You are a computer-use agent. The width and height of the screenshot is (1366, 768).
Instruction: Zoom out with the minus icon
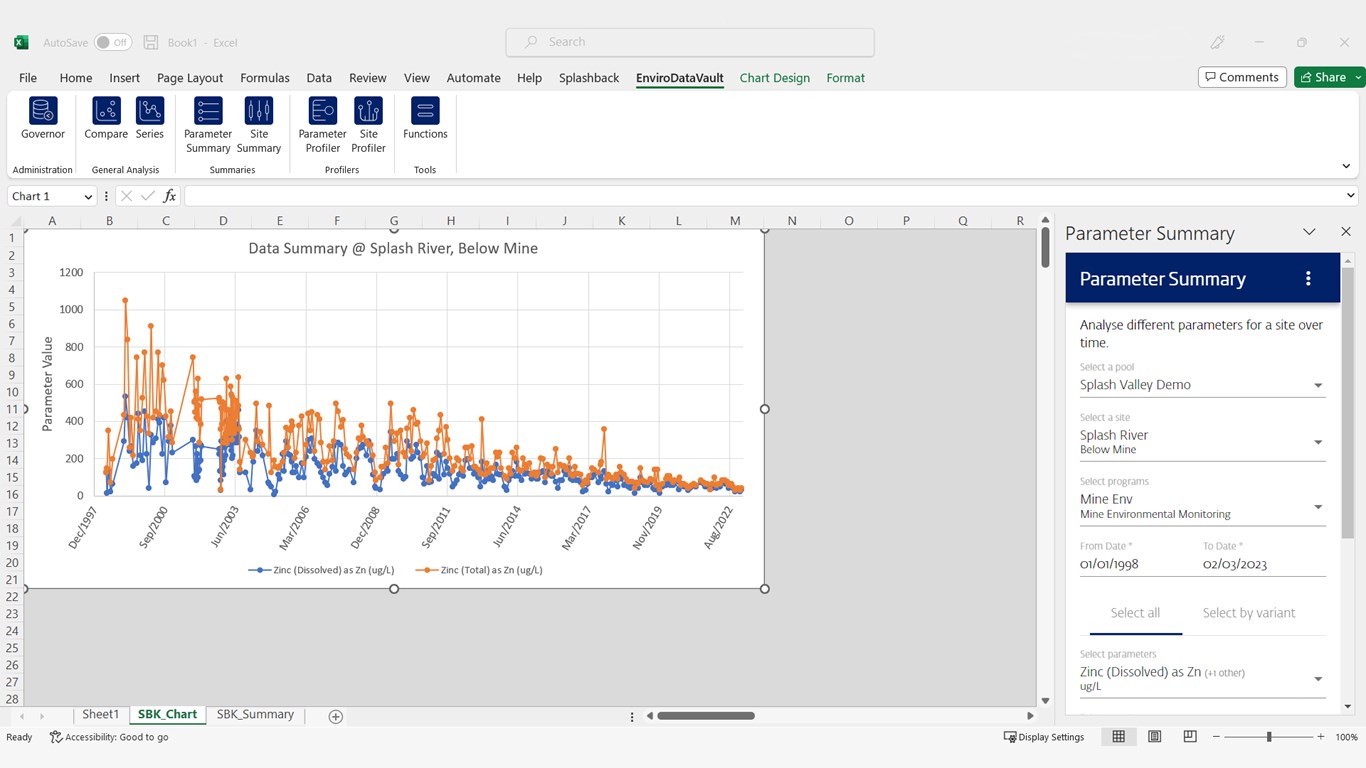coord(1217,737)
